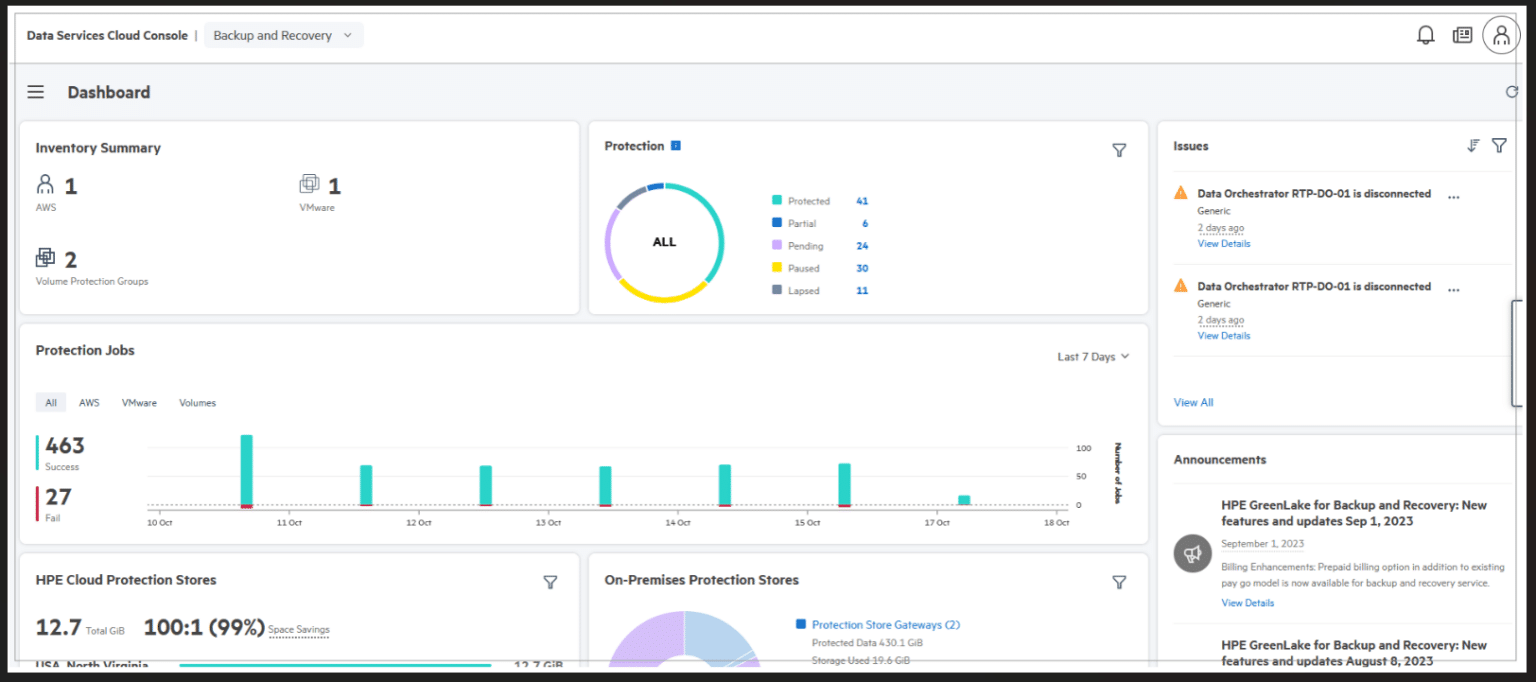Show info beside the Protection title
Viewport: 1536px width, 682px height.
coord(676,146)
